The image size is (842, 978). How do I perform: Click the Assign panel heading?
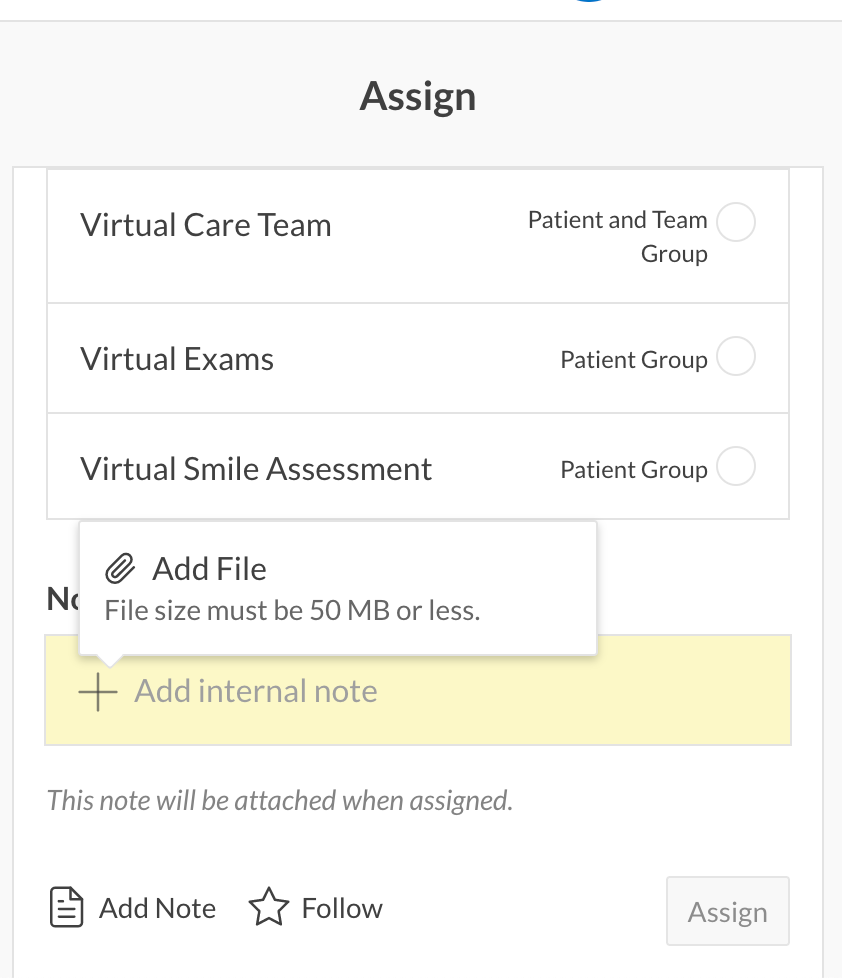tap(418, 97)
